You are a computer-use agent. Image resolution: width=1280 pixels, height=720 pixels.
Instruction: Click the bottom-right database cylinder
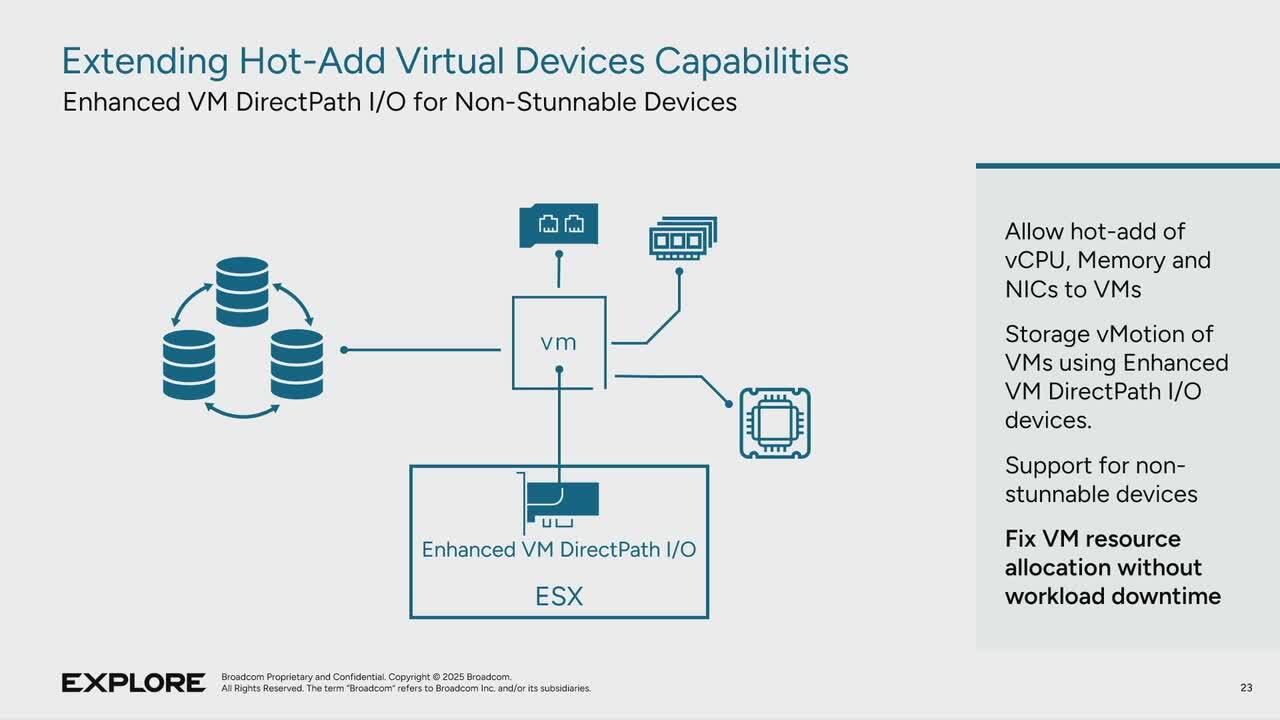pos(297,365)
